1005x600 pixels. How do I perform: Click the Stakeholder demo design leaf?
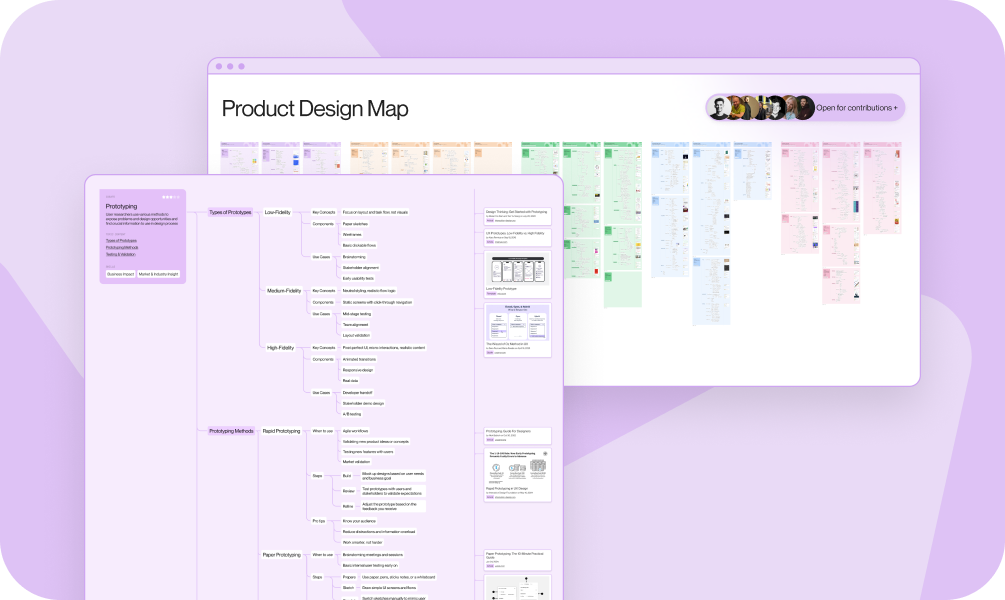tap(363, 403)
